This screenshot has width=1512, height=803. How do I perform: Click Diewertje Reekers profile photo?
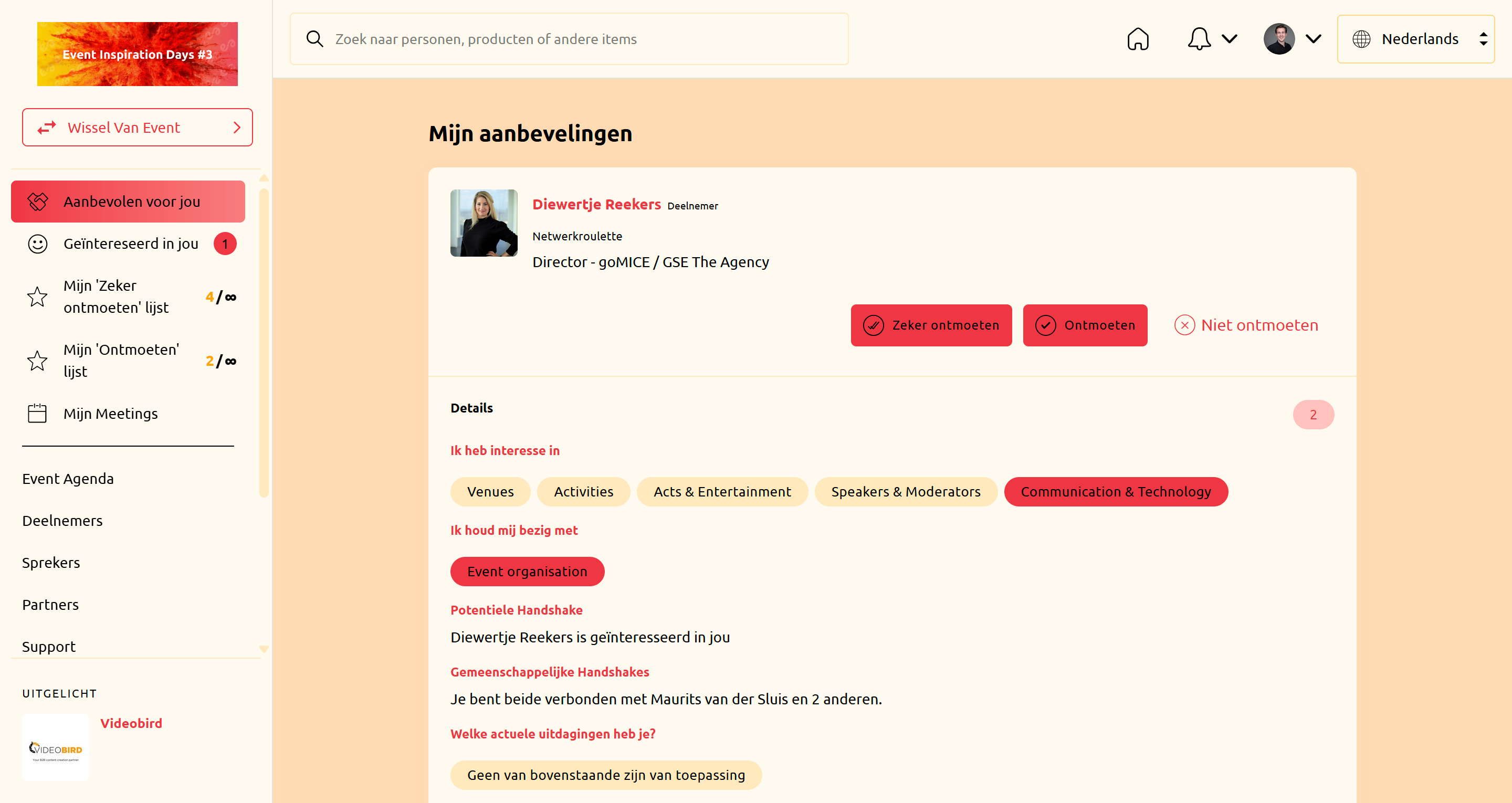pos(484,223)
